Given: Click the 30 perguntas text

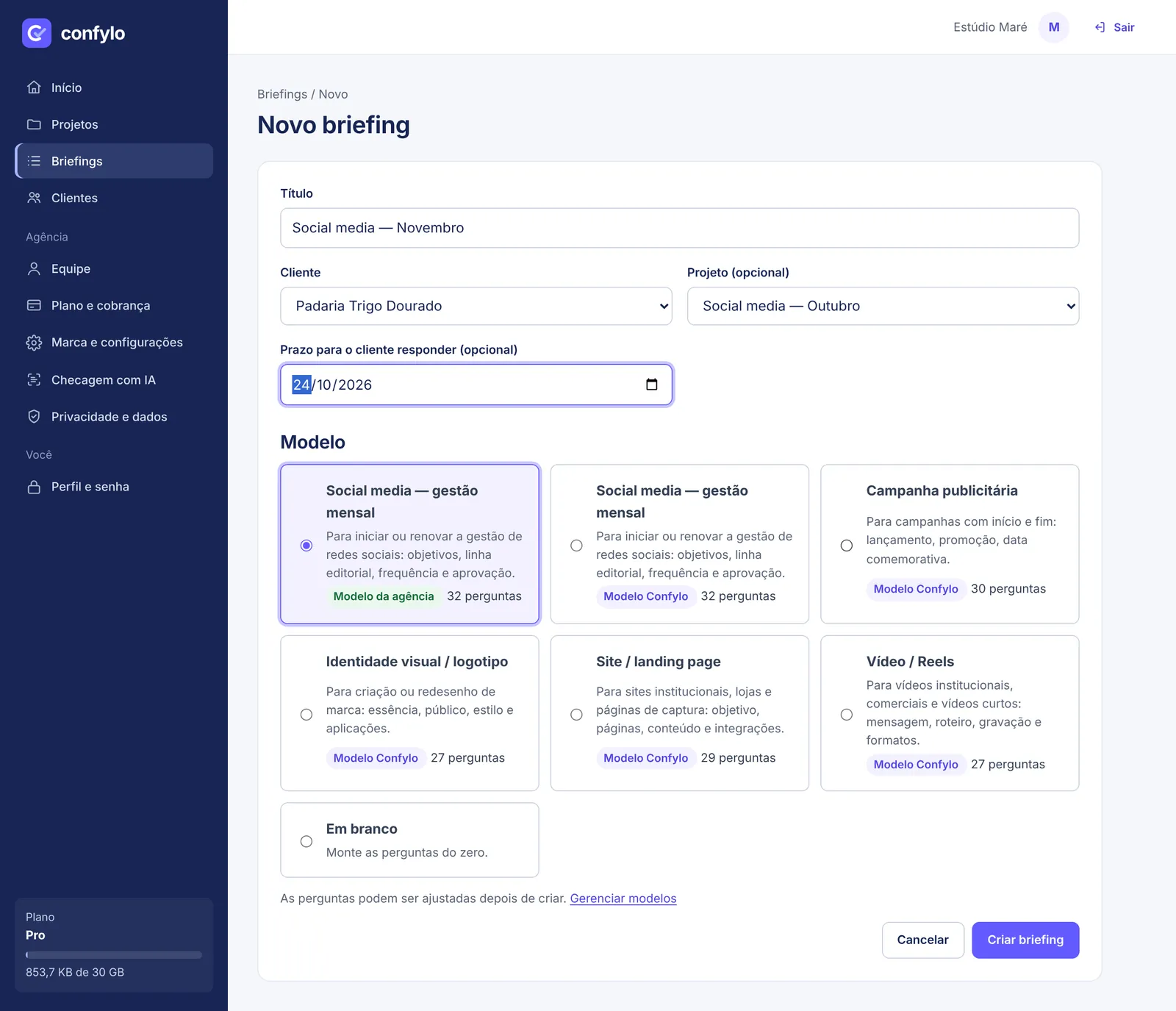Looking at the screenshot, I should (x=1008, y=589).
